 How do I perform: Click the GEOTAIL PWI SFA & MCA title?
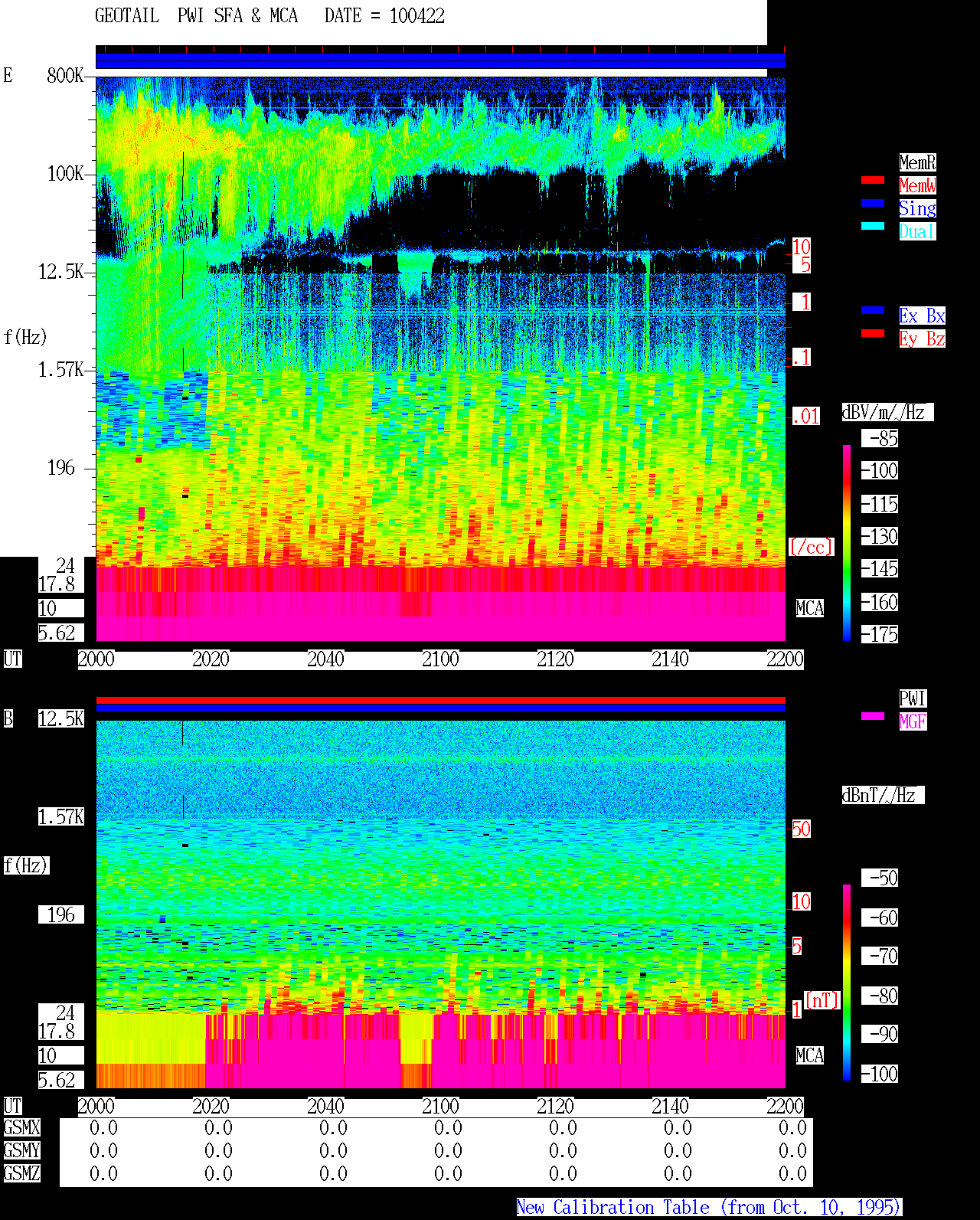196,16
